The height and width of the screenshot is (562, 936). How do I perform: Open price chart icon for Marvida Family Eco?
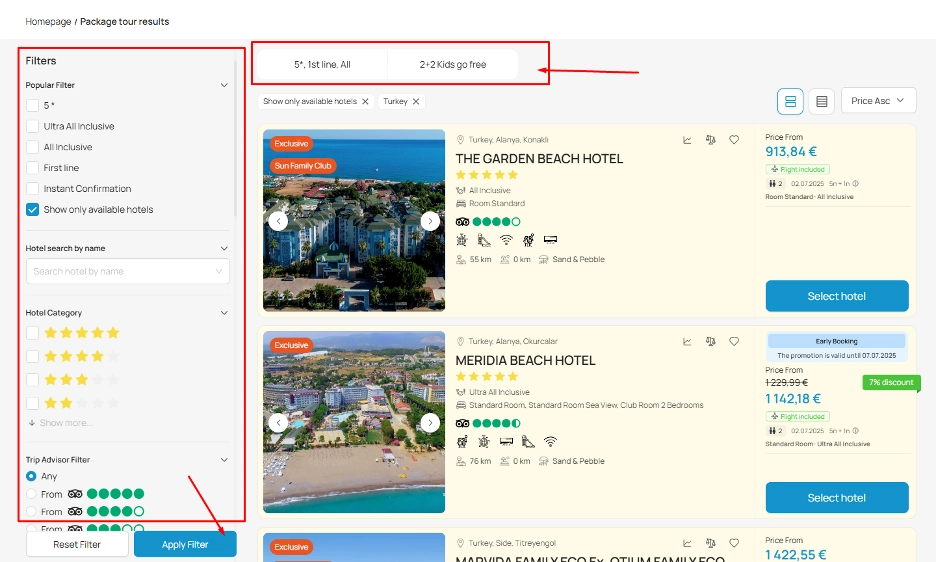[x=687, y=543]
